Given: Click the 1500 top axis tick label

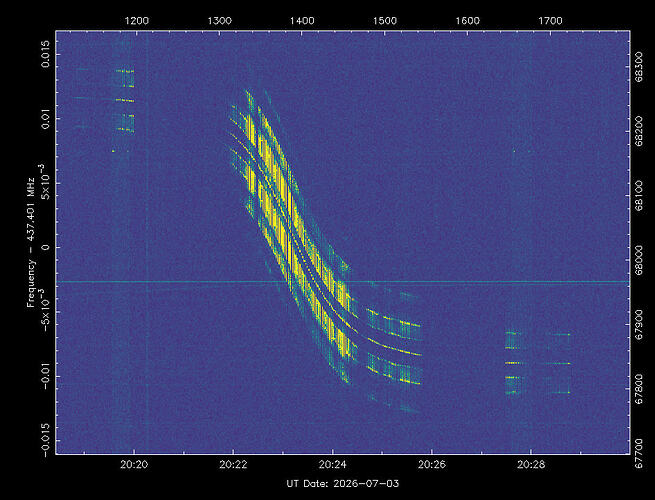Looking at the screenshot, I should click(x=385, y=21).
